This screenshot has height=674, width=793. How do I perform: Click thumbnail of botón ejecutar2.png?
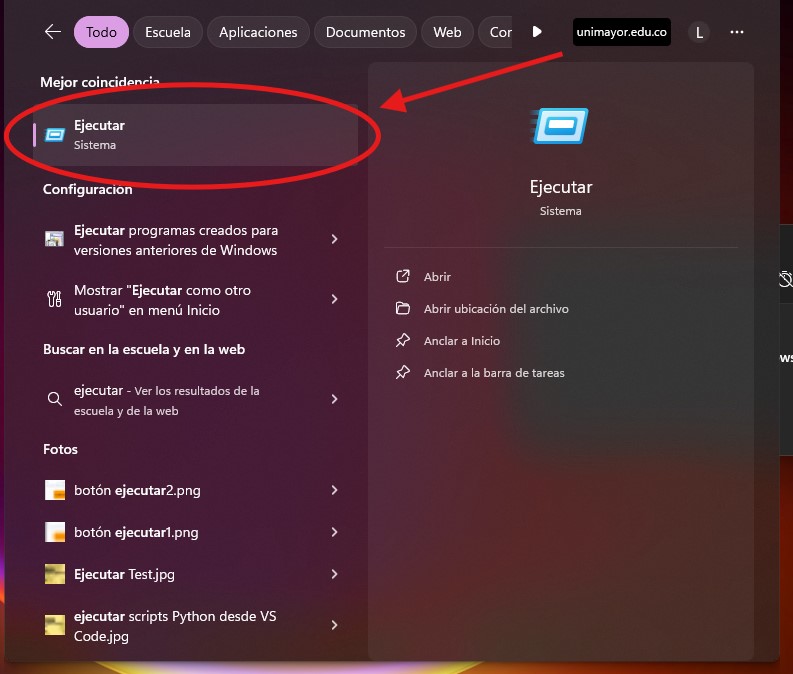coord(55,490)
